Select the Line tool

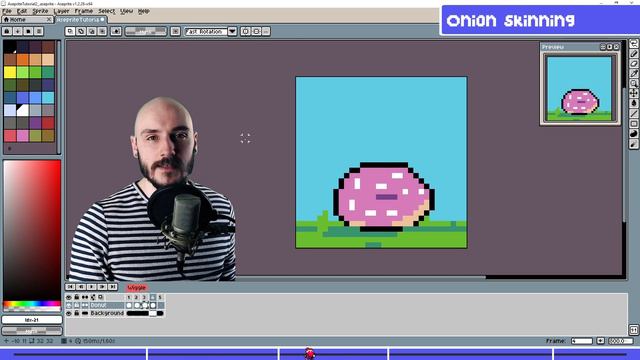click(x=634, y=113)
